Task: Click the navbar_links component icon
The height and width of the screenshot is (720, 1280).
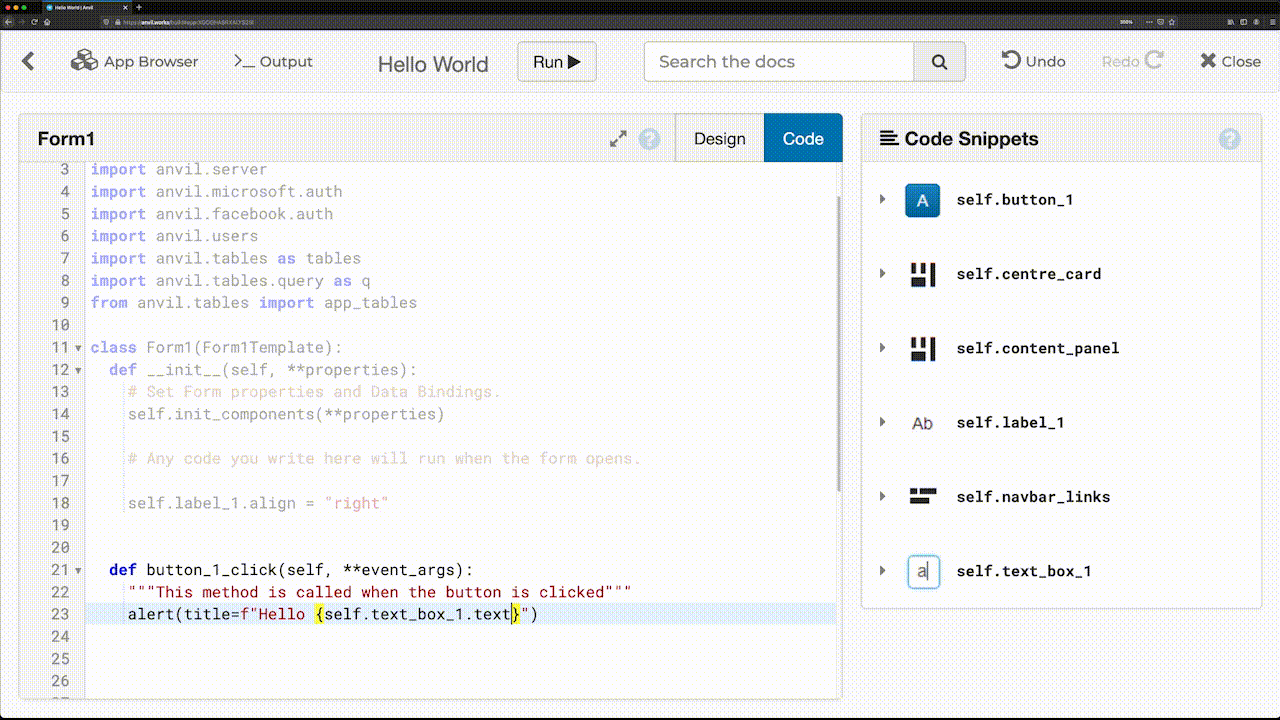Action: (922, 496)
